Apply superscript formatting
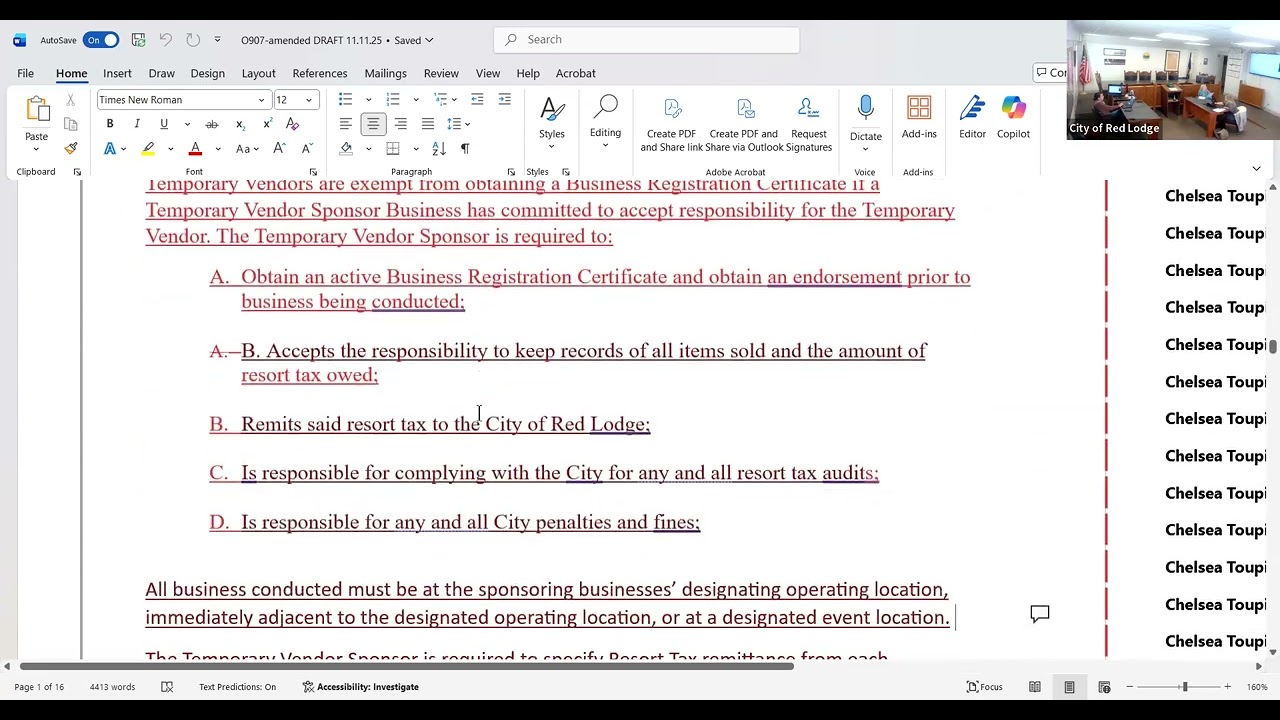 point(267,124)
